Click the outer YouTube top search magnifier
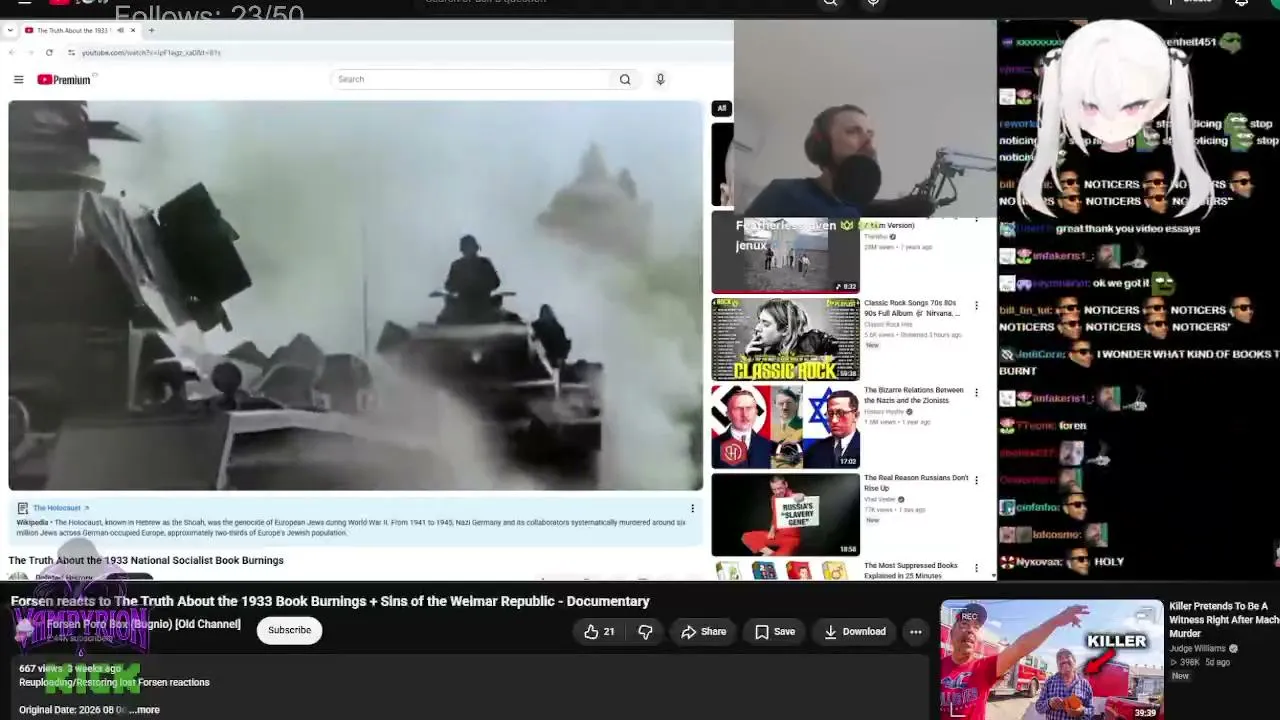Viewport: 1280px width, 720px height. pyautogui.click(x=830, y=3)
